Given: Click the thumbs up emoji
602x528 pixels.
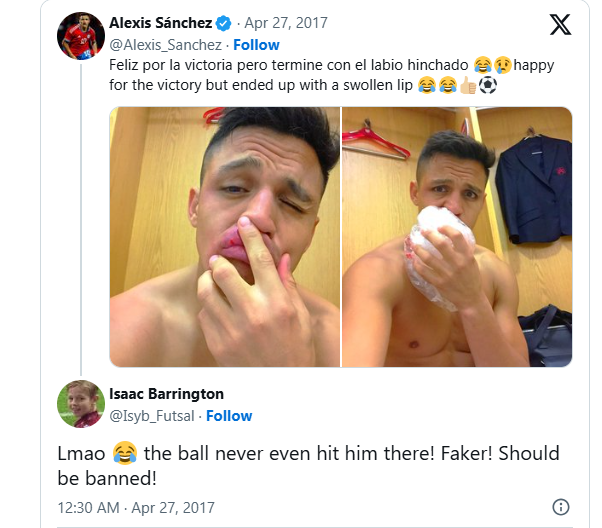Looking at the screenshot, I should coord(467,85).
